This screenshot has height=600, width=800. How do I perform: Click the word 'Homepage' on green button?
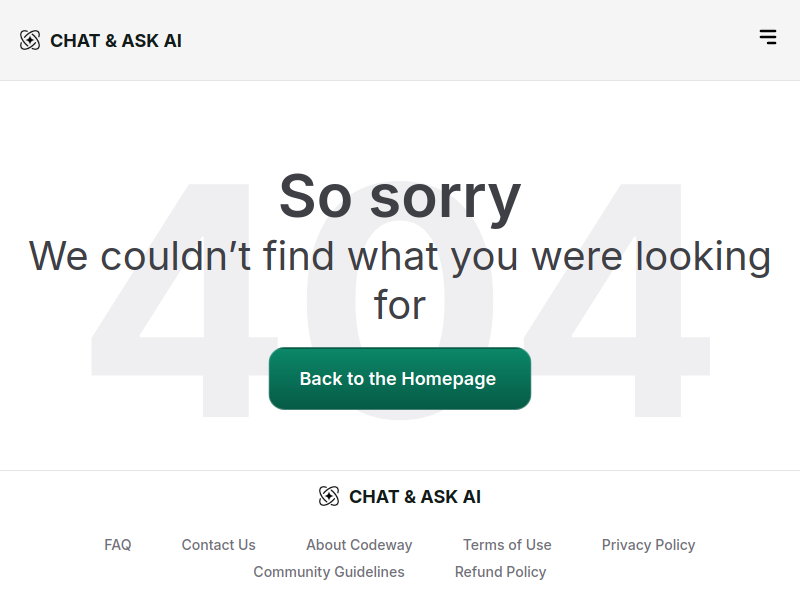448,379
